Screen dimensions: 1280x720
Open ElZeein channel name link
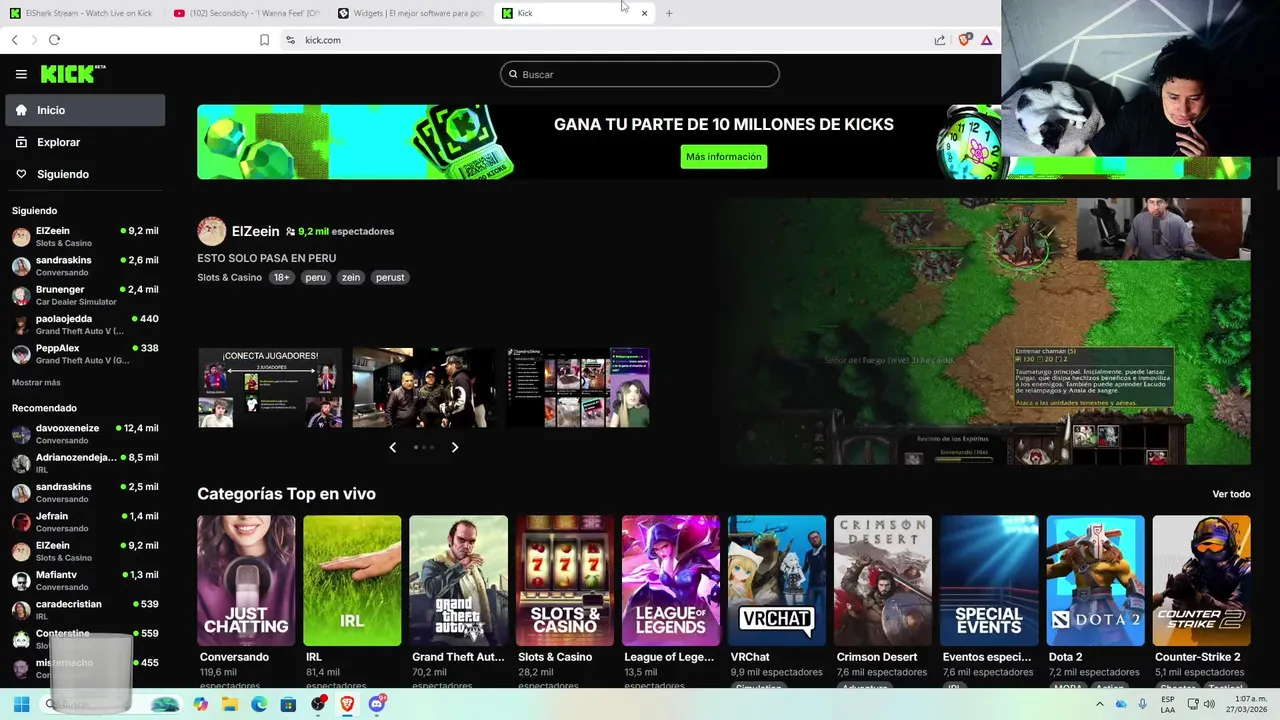[255, 231]
